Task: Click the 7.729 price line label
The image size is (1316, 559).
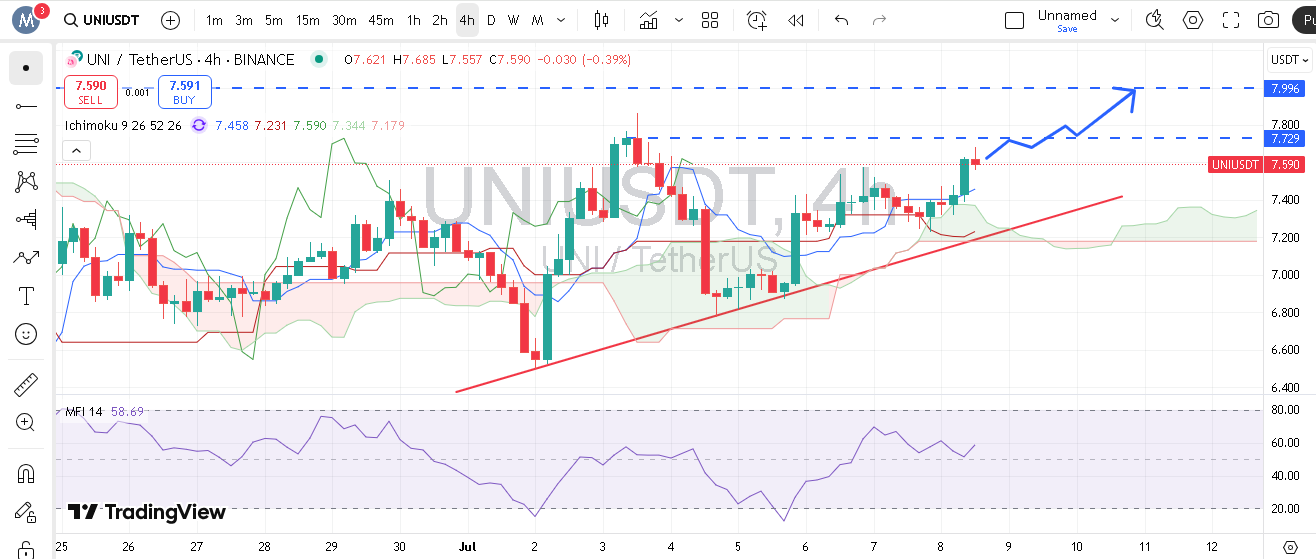Action: tap(1286, 138)
